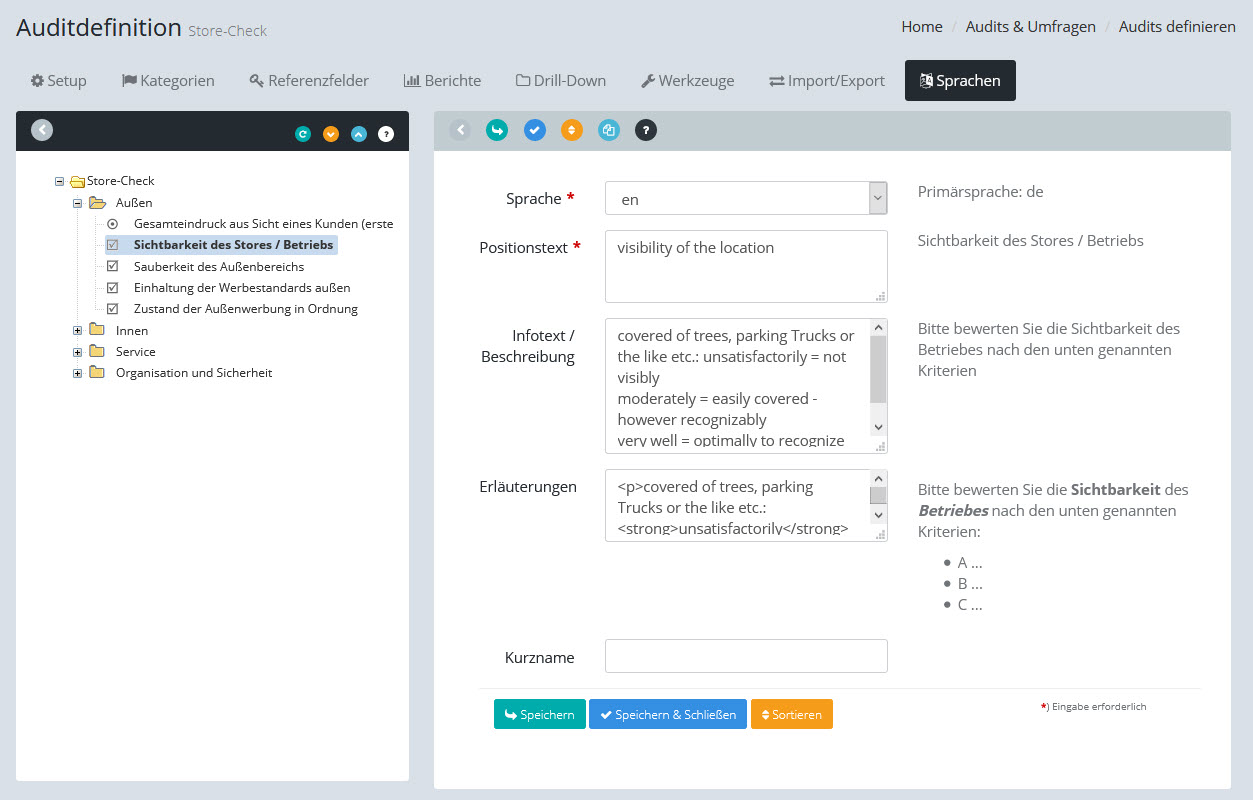Click the Speichern & Schließen button
1253x800 pixels.
667,715
